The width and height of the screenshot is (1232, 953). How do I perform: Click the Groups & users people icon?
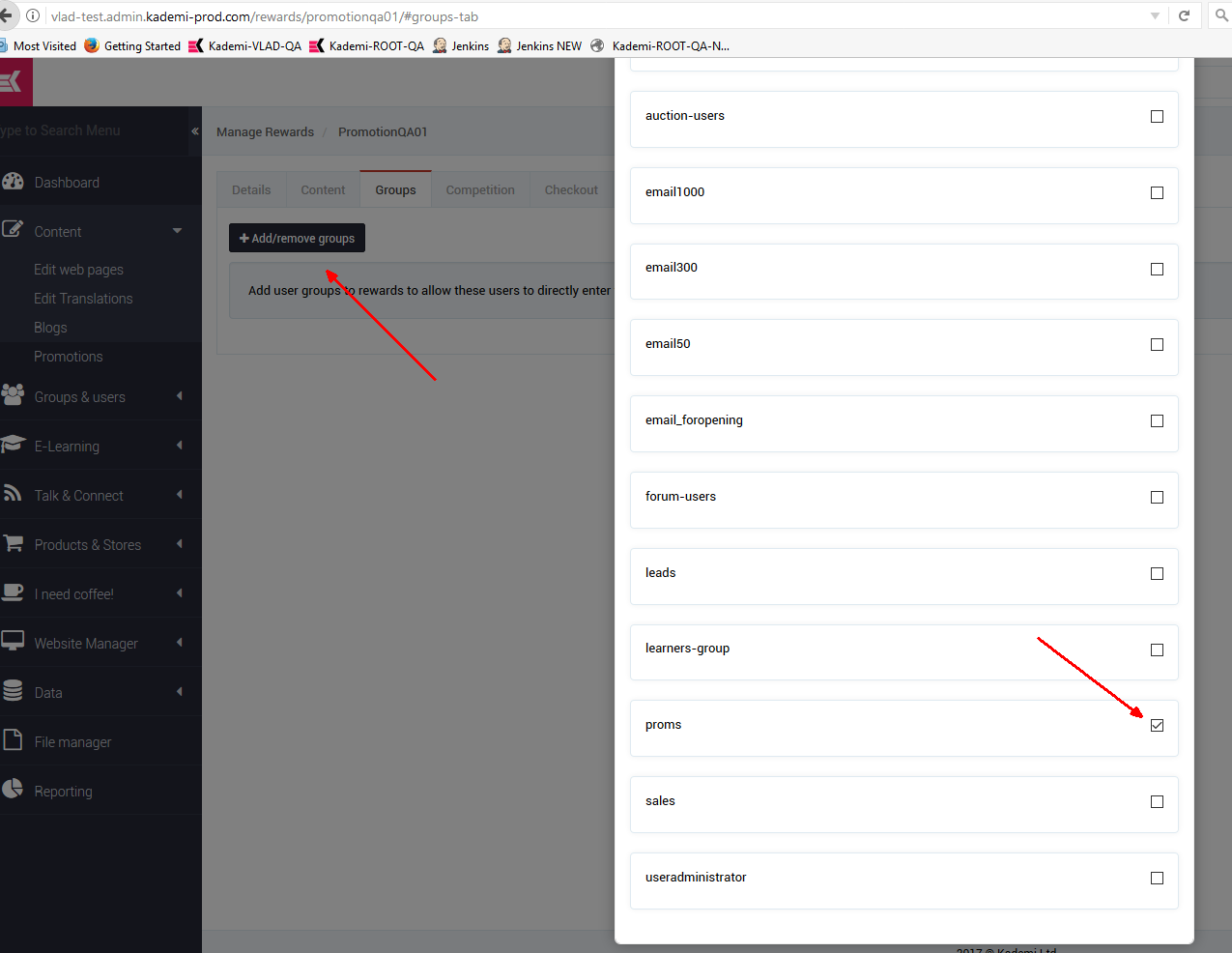13,395
